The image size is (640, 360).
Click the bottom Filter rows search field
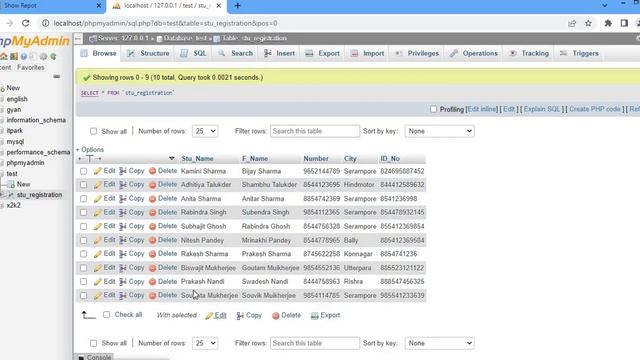pos(315,343)
